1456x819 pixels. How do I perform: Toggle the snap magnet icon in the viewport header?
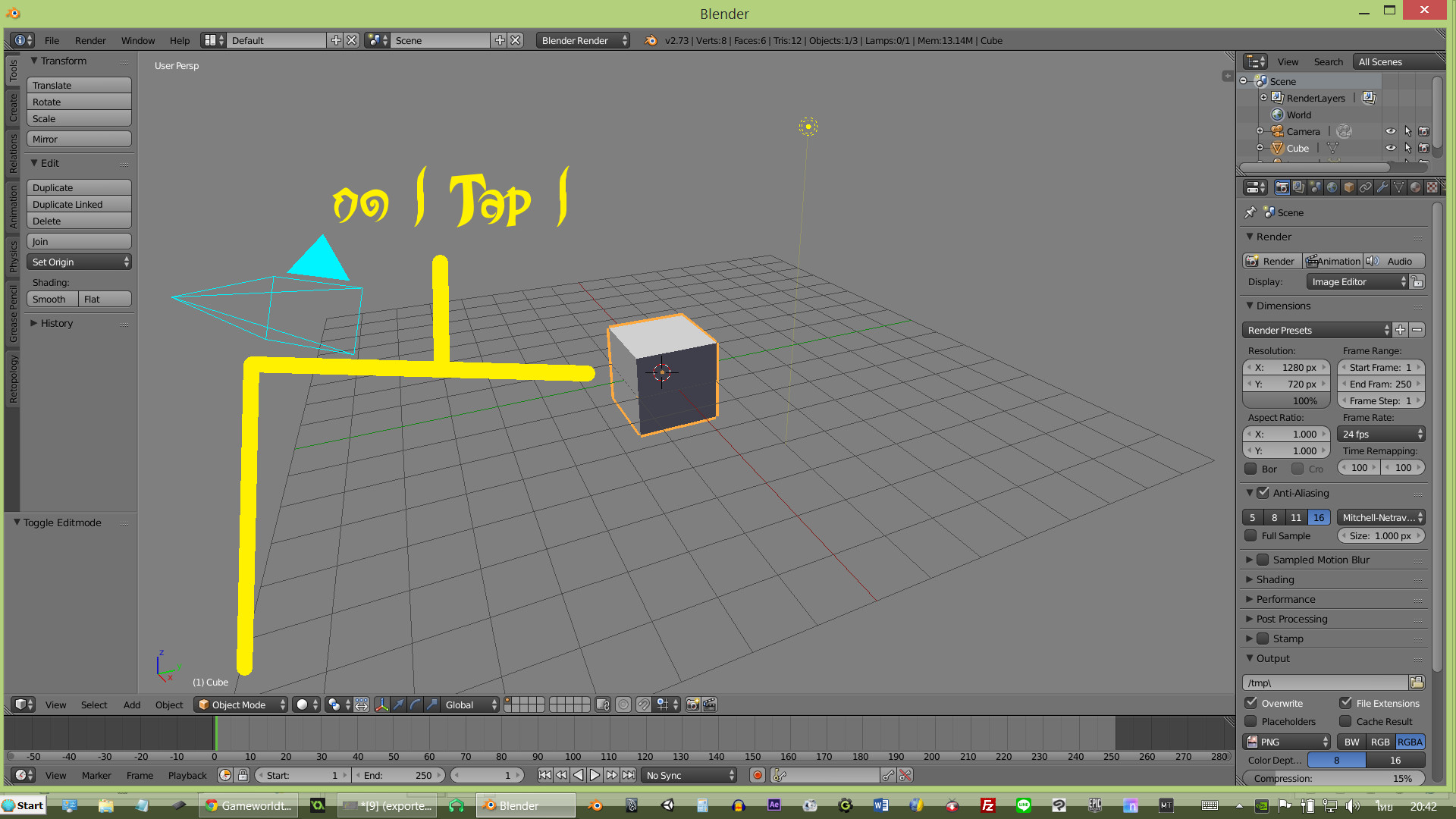coord(643,704)
